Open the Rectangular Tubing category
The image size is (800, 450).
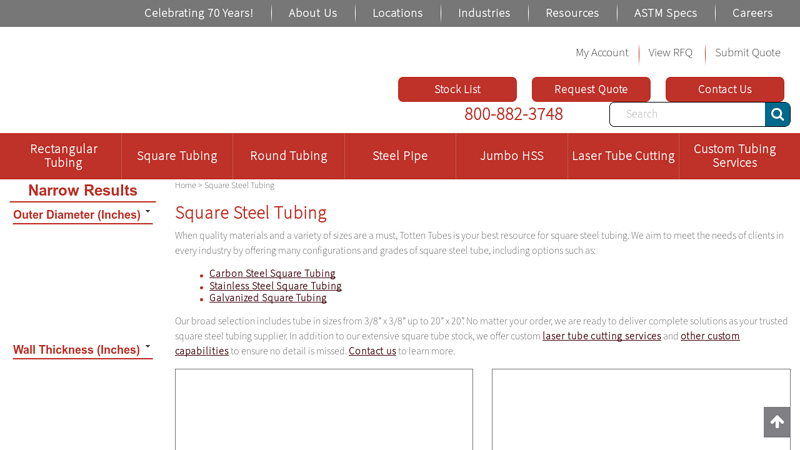coord(63,156)
